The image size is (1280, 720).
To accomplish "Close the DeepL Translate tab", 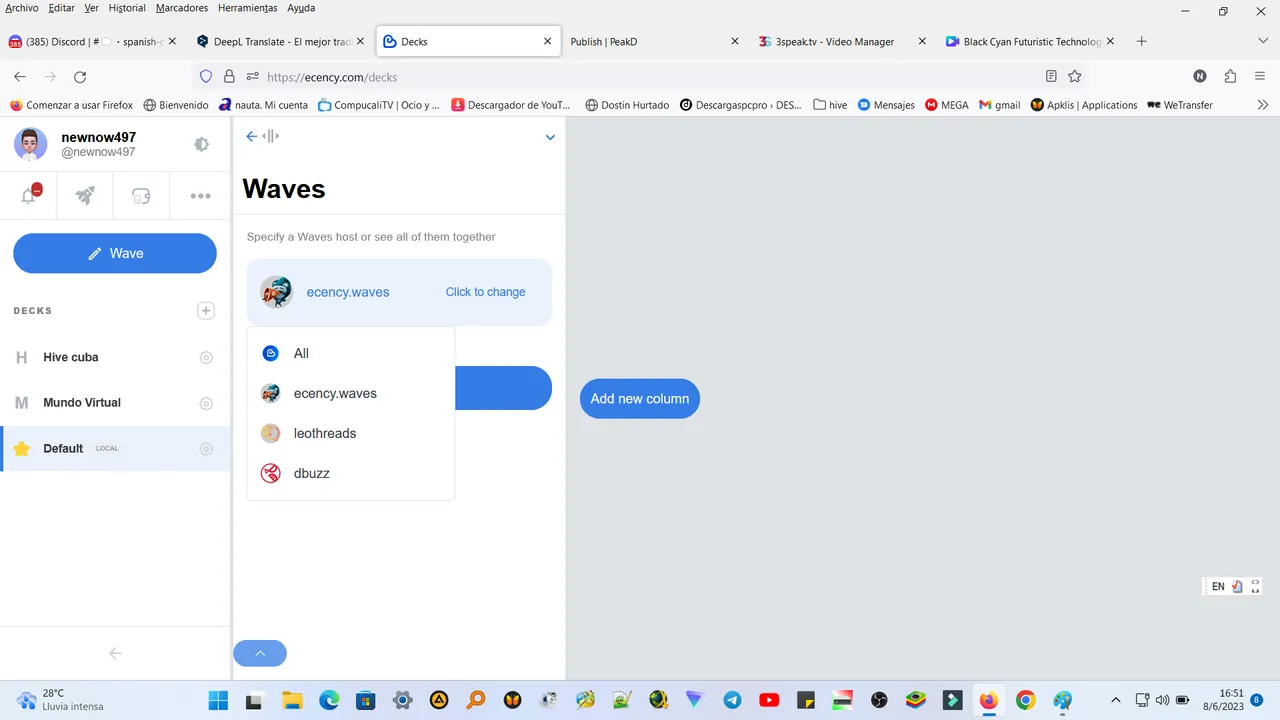I will coord(360,42).
